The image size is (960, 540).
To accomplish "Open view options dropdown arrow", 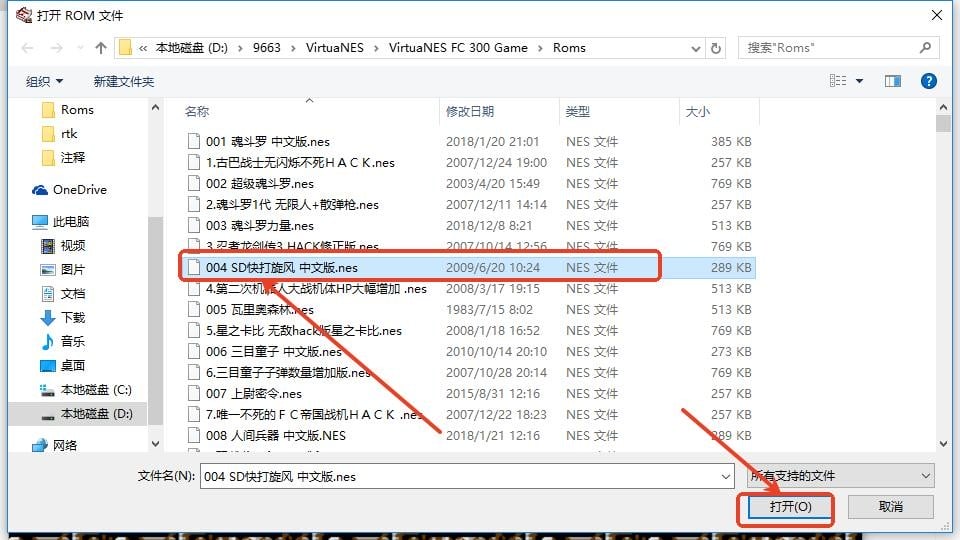I will [860, 81].
